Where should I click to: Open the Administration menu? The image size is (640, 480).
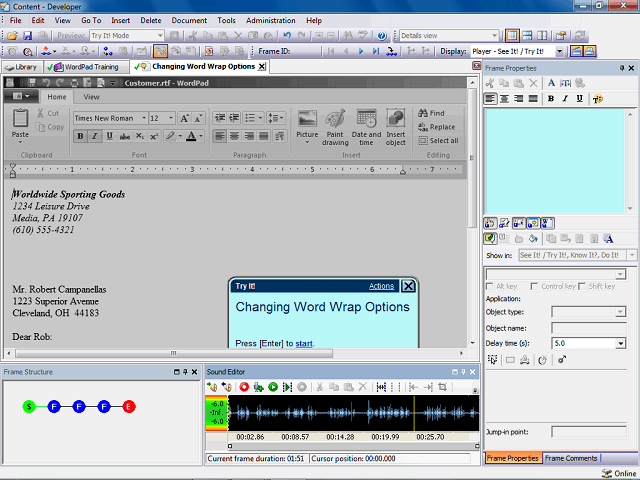[x=271, y=20]
